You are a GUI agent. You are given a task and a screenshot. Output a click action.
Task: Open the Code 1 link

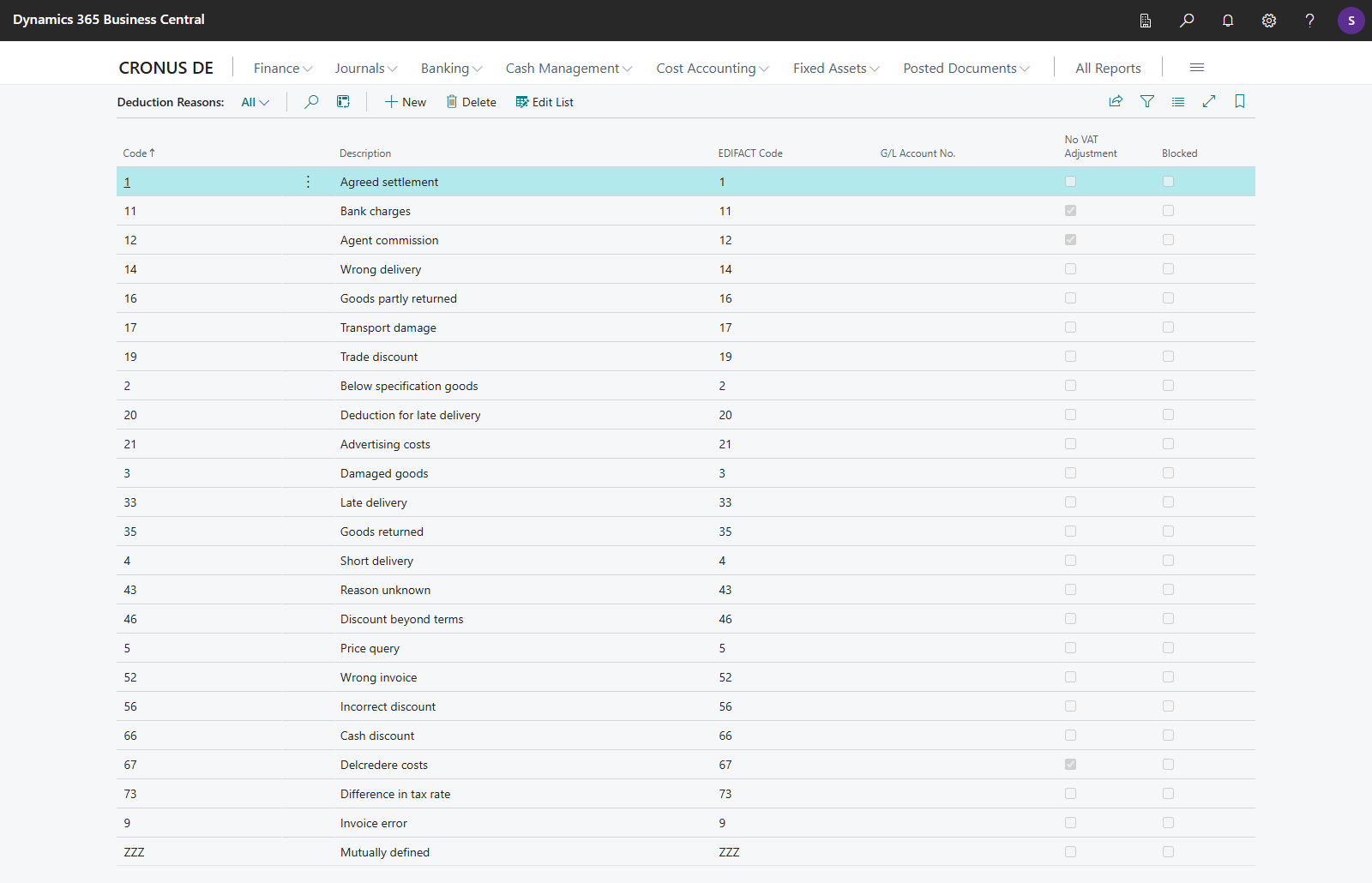click(127, 182)
